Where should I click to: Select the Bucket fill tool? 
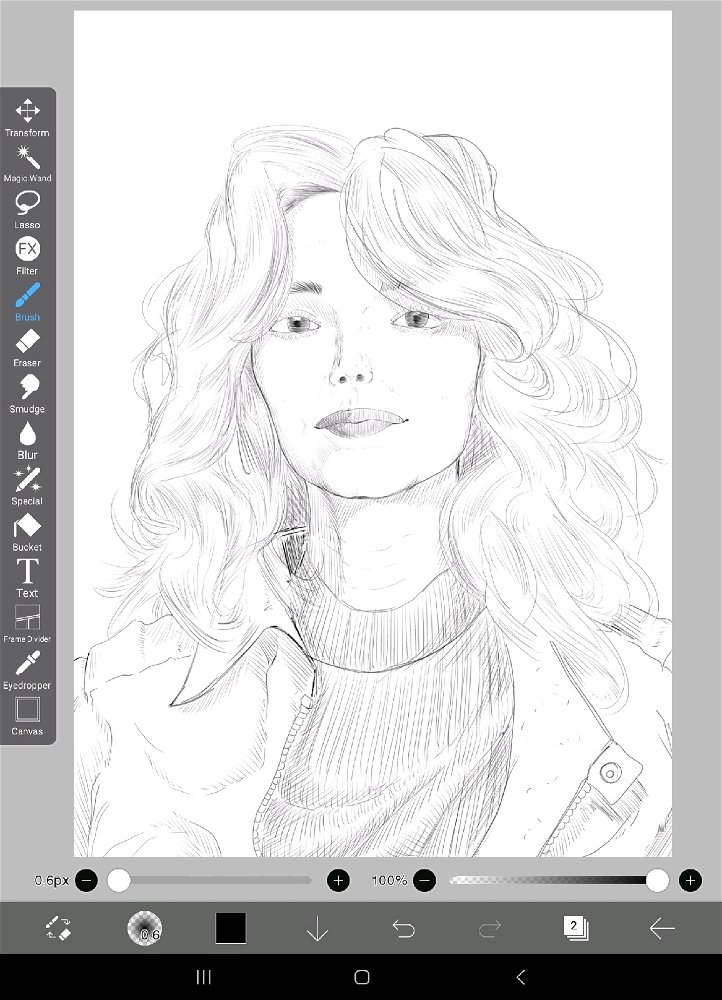pyautogui.click(x=27, y=533)
